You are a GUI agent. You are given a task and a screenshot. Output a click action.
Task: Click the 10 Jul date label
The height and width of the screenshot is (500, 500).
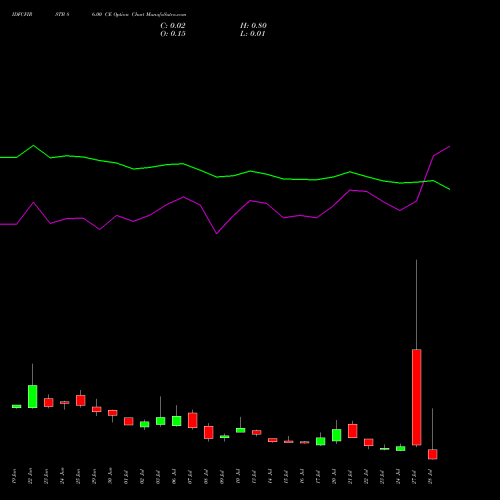(x=238, y=476)
